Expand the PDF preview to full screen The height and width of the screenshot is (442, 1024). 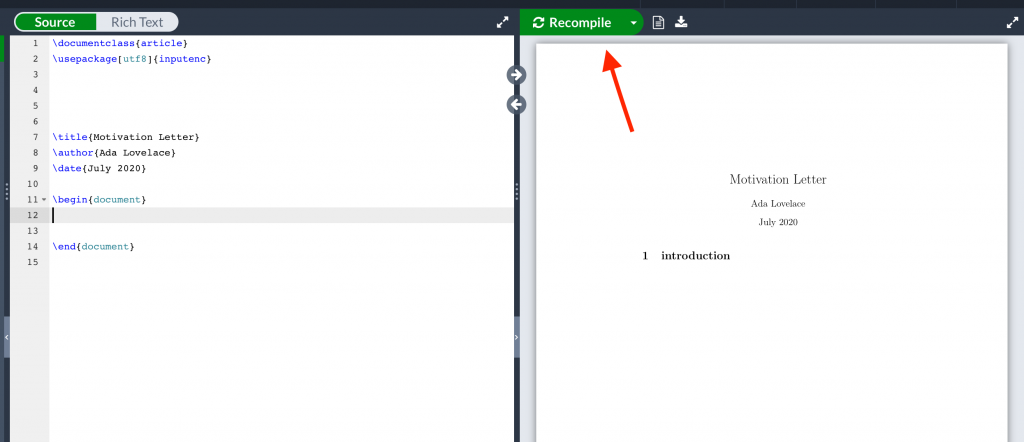(1012, 22)
